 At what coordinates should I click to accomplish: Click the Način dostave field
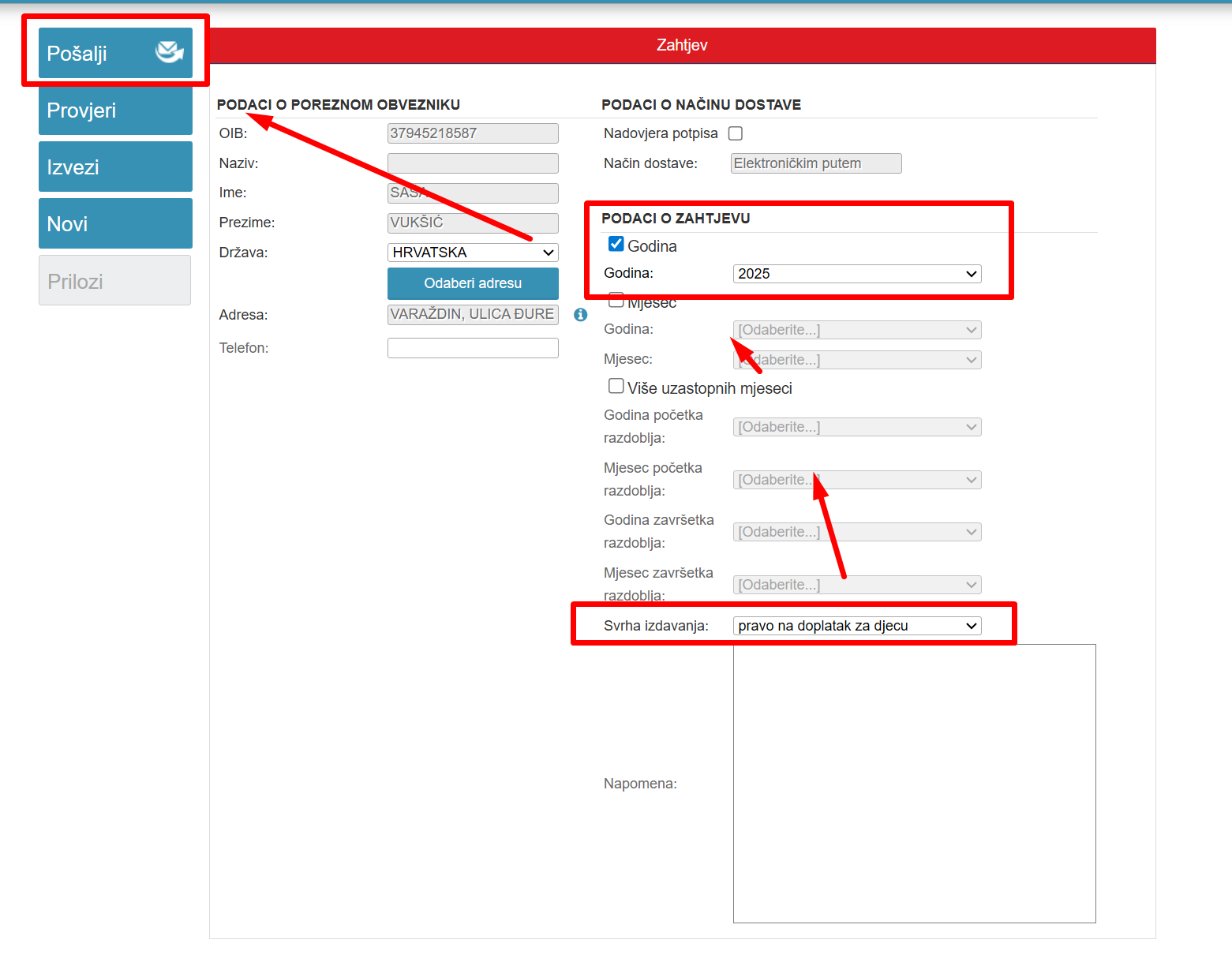[x=816, y=163]
